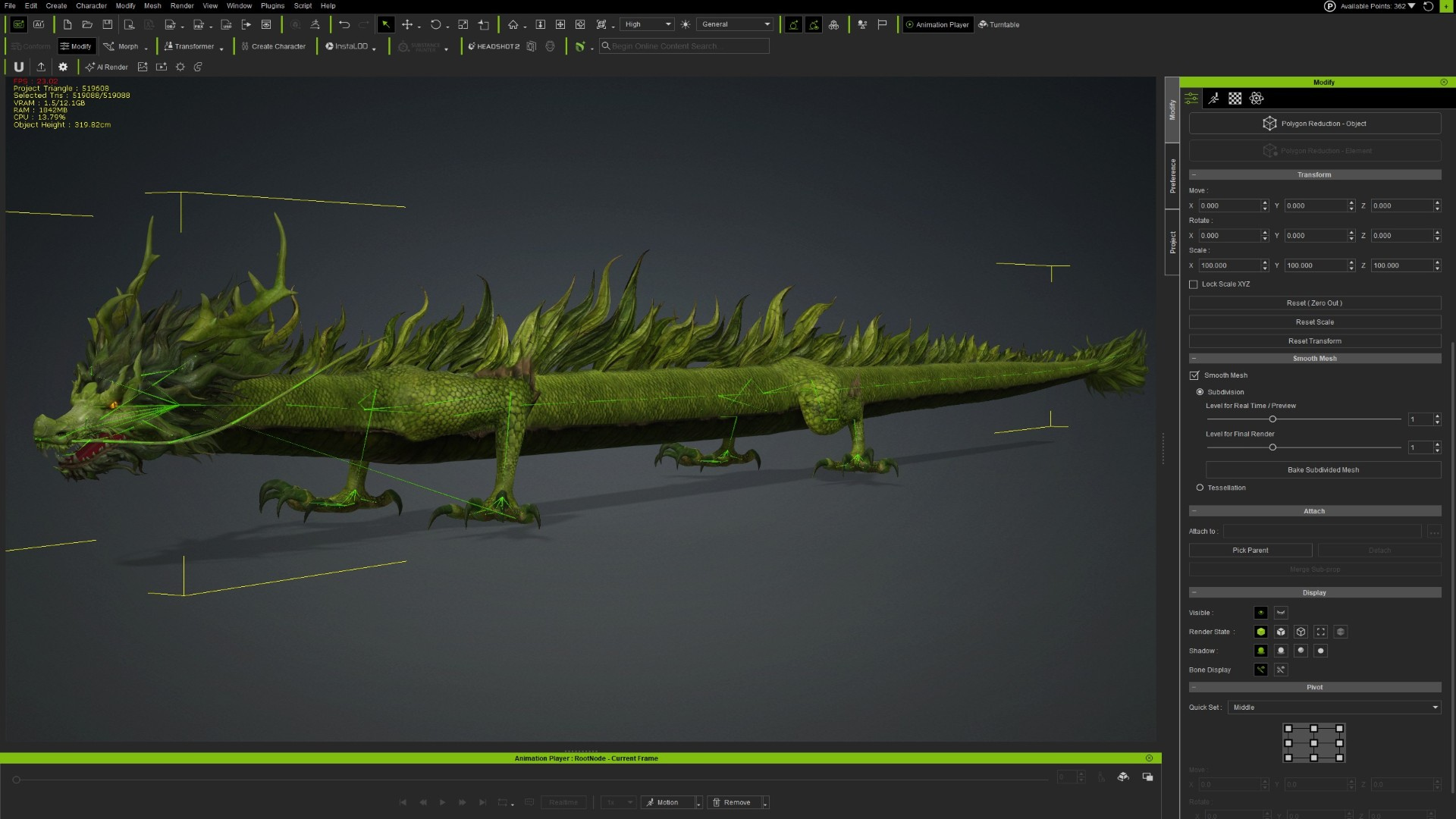Screen dimensions: 1456x819
Task: Adjust Level for Final Render slider
Action: click(1272, 447)
